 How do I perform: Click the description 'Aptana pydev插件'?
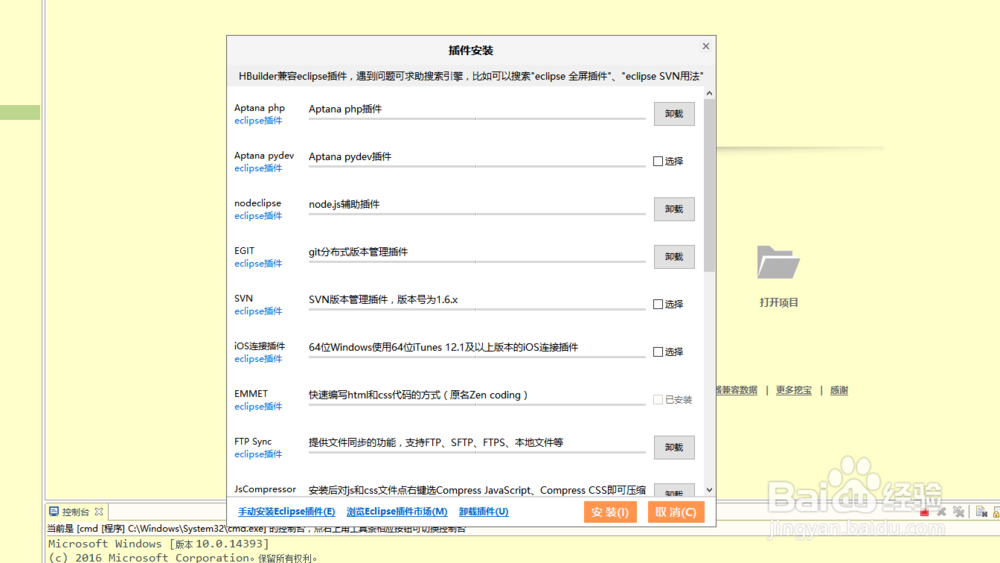coord(350,157)
